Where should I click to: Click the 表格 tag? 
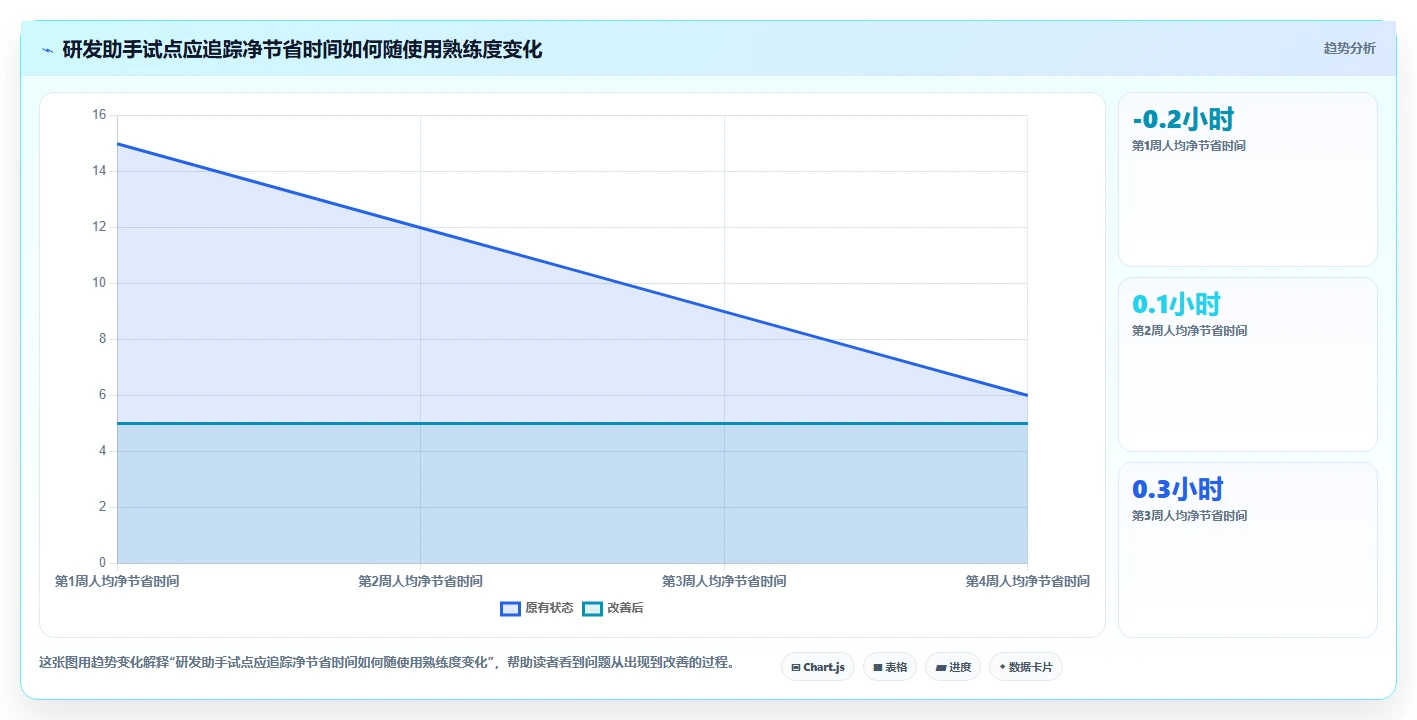pyautogui.click(x=890, y=667)
